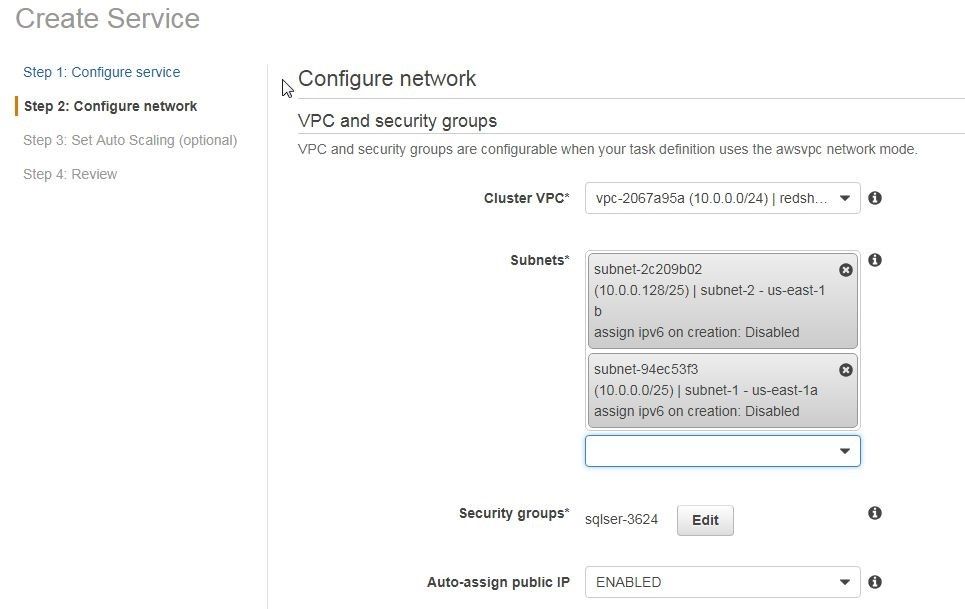
Task: Select Step 4: Review
Action: 70,174
